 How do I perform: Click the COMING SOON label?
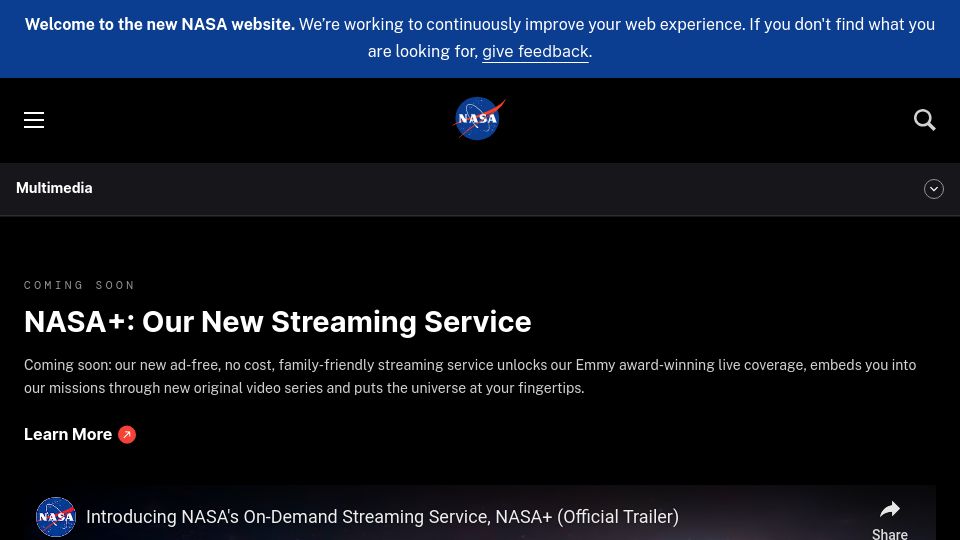pos(80,285)
